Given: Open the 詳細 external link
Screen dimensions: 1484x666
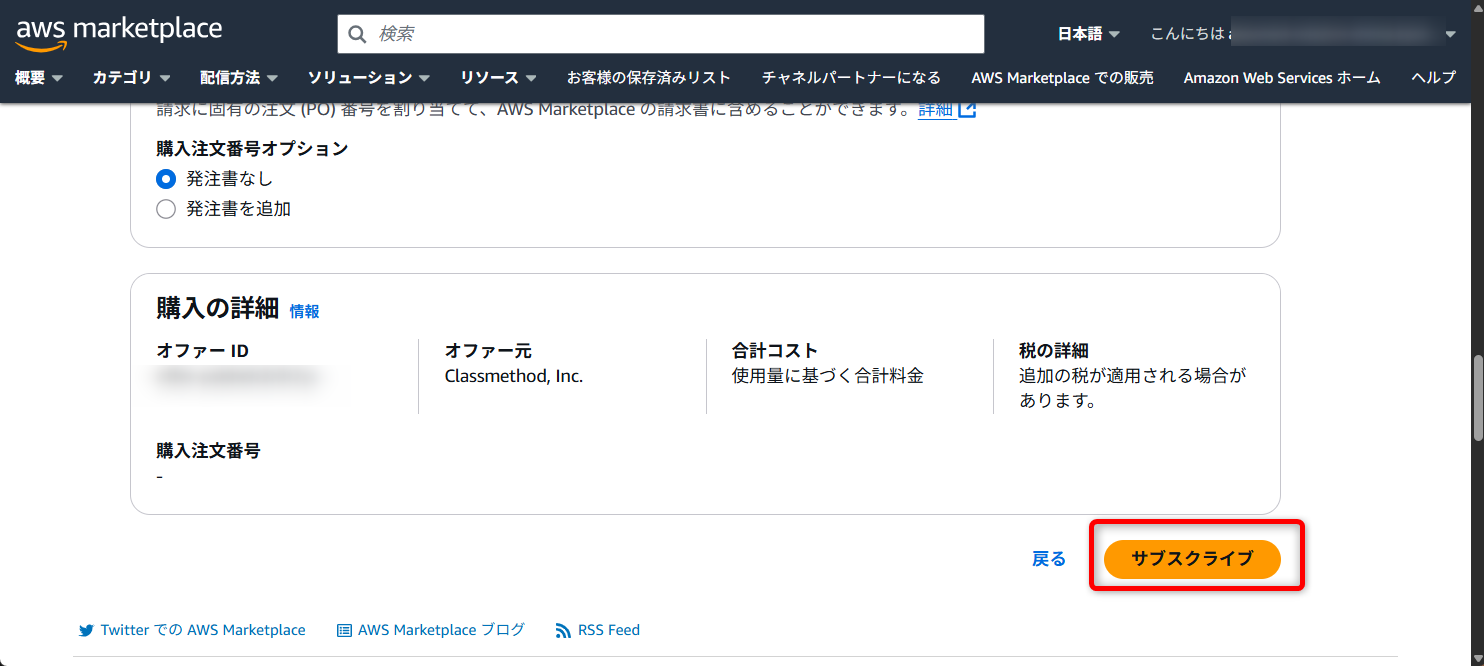Looking at the screenshot, I should [x=935, y=110].
